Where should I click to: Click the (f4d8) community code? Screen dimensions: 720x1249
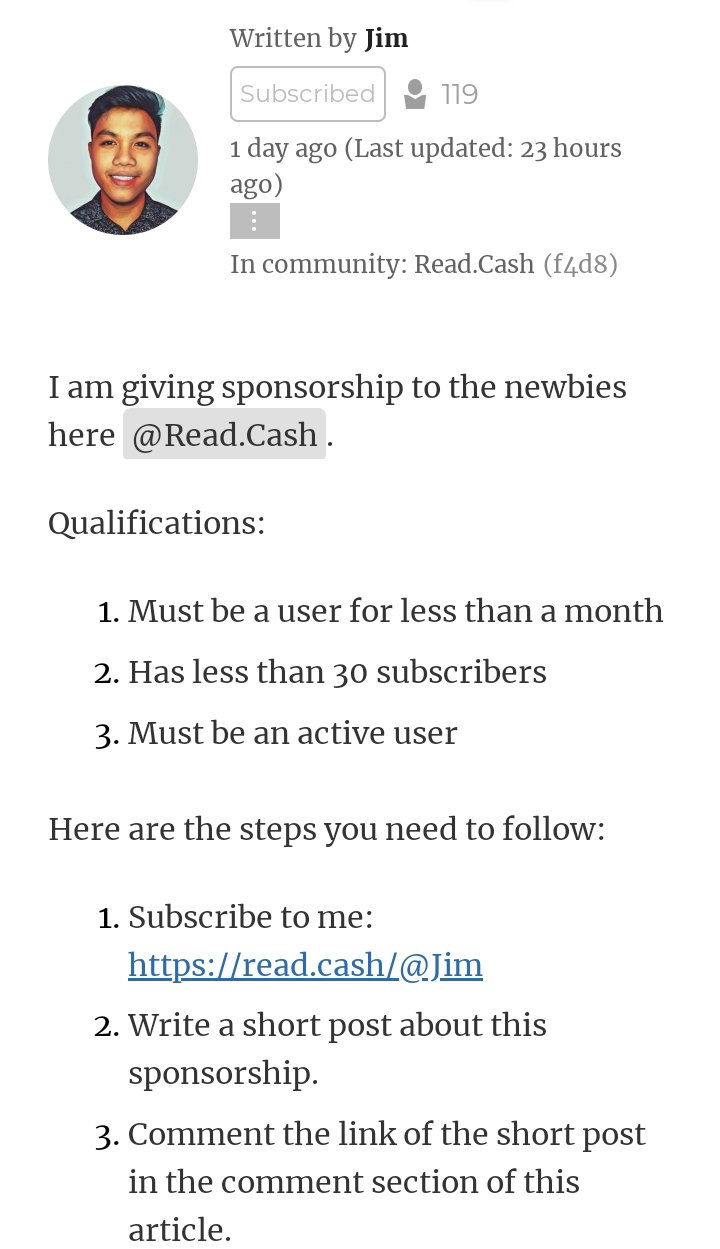[x=580, y=264]
